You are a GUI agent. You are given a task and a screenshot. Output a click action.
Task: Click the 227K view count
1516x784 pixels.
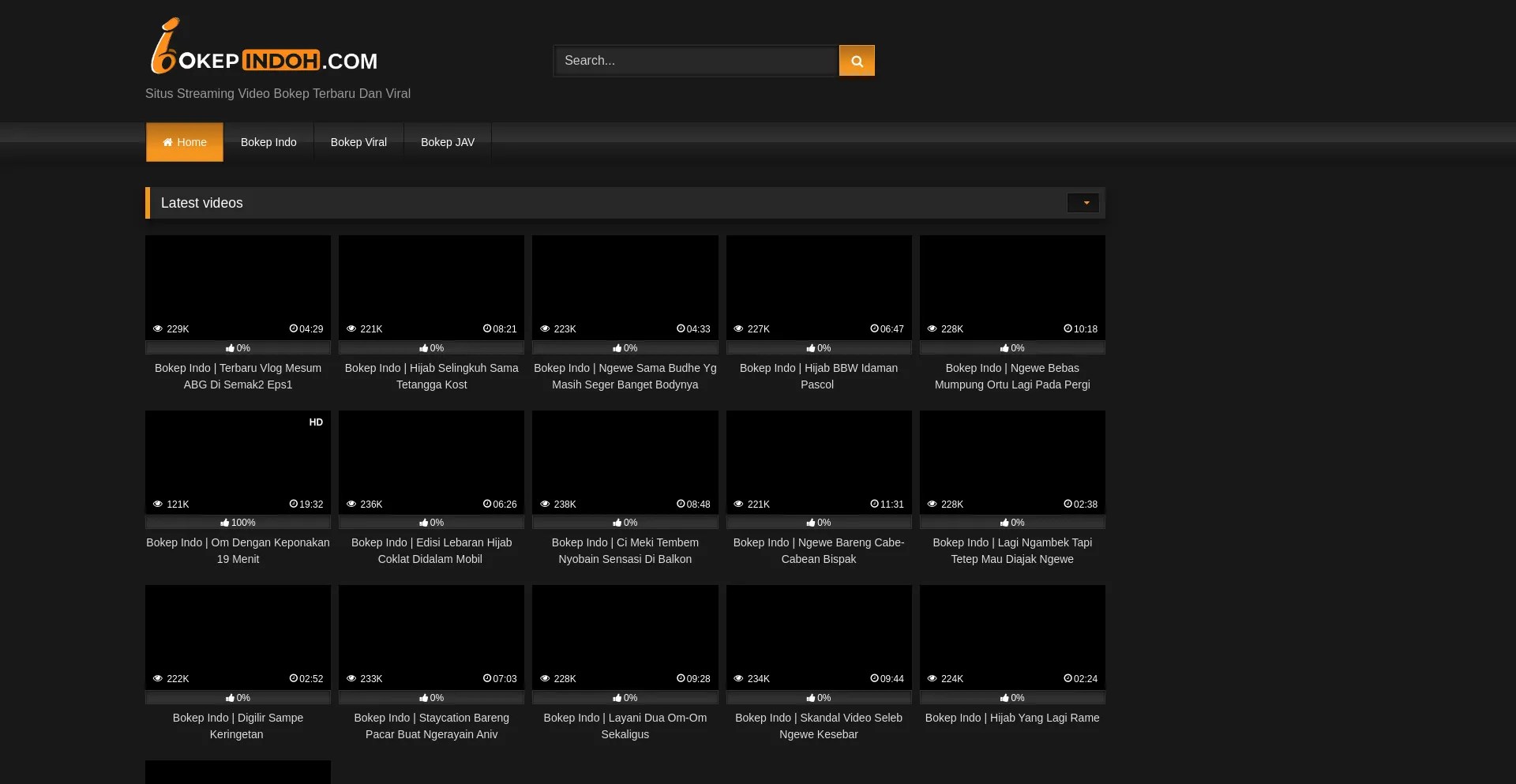click(759, 329)
